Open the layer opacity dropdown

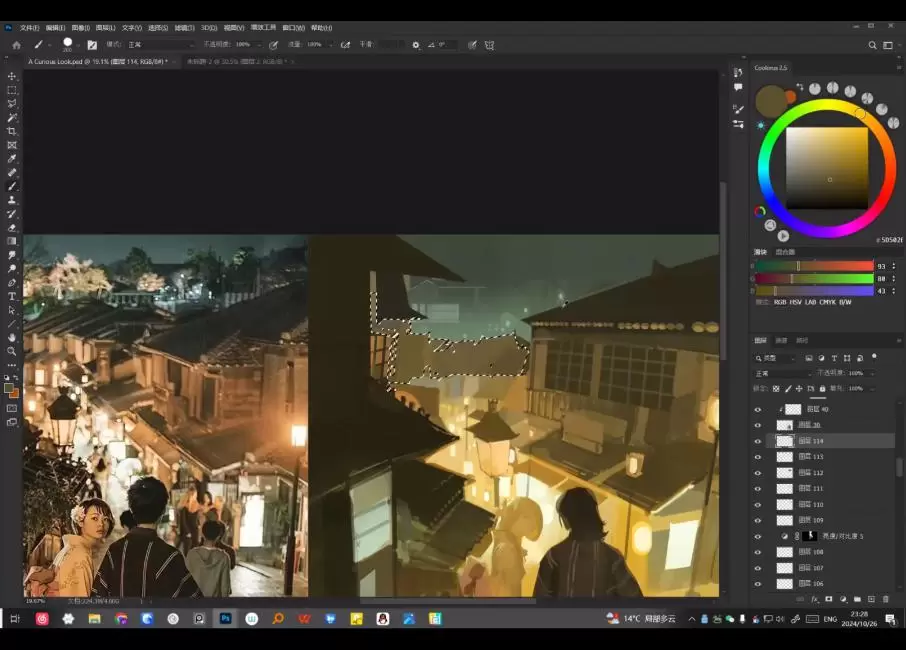tap(871, 373)
